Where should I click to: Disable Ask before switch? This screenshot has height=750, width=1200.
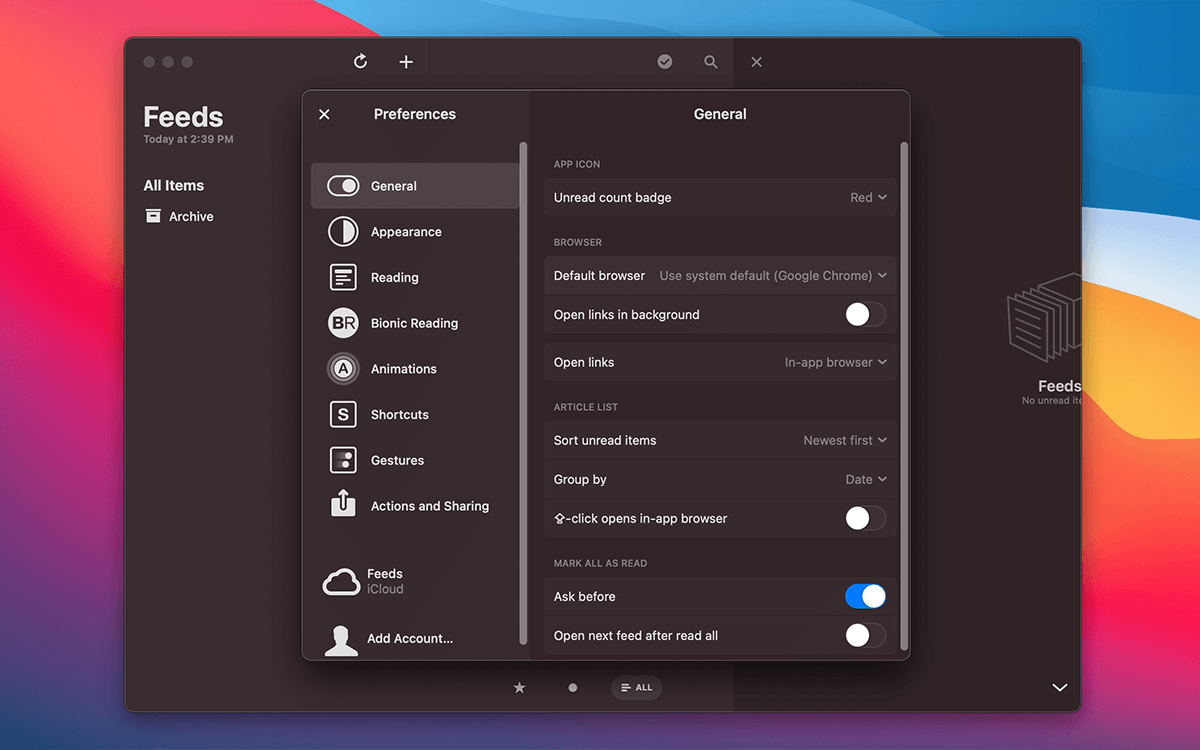(x=865, y=597)
